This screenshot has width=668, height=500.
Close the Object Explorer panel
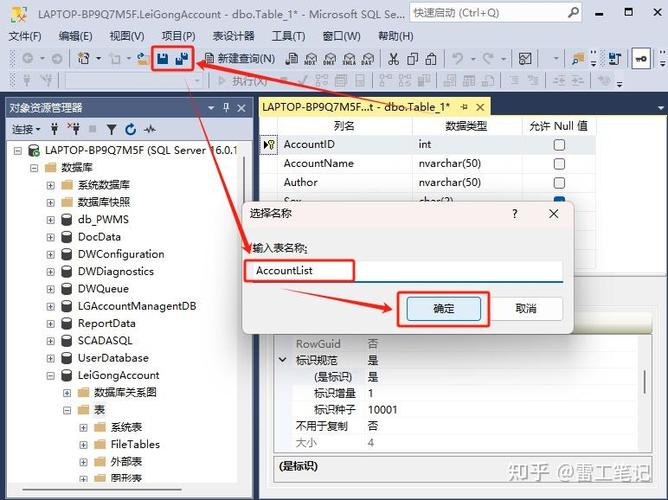(x=242, y=108)
